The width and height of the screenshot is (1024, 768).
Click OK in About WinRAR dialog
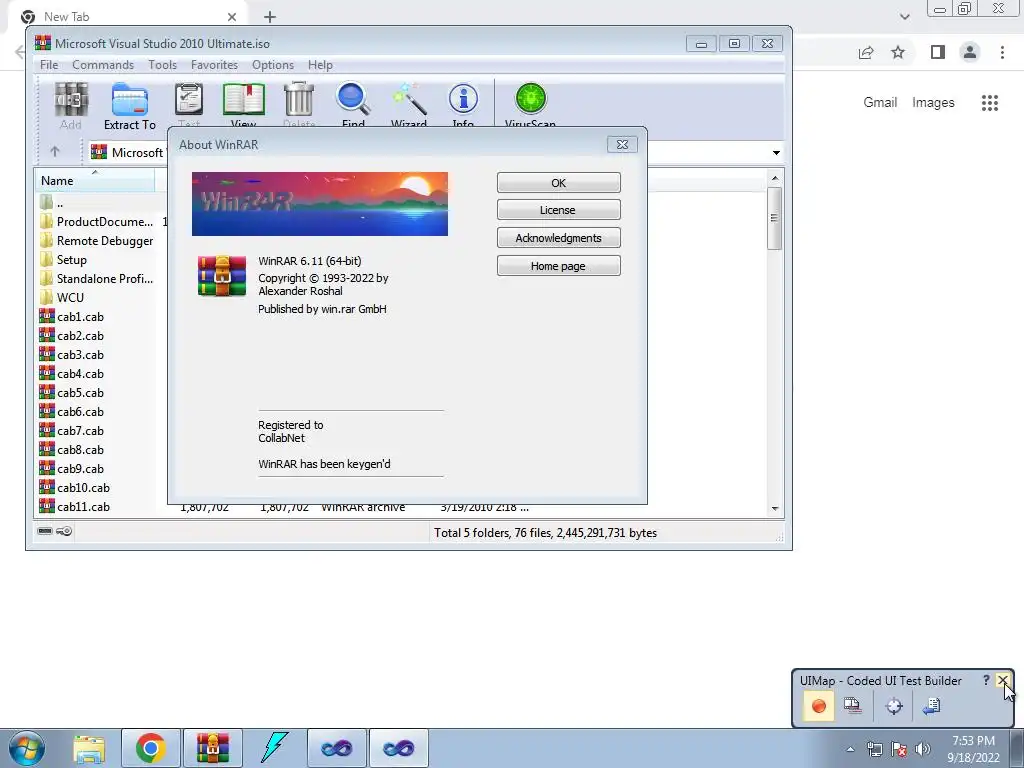click(558, 183)
